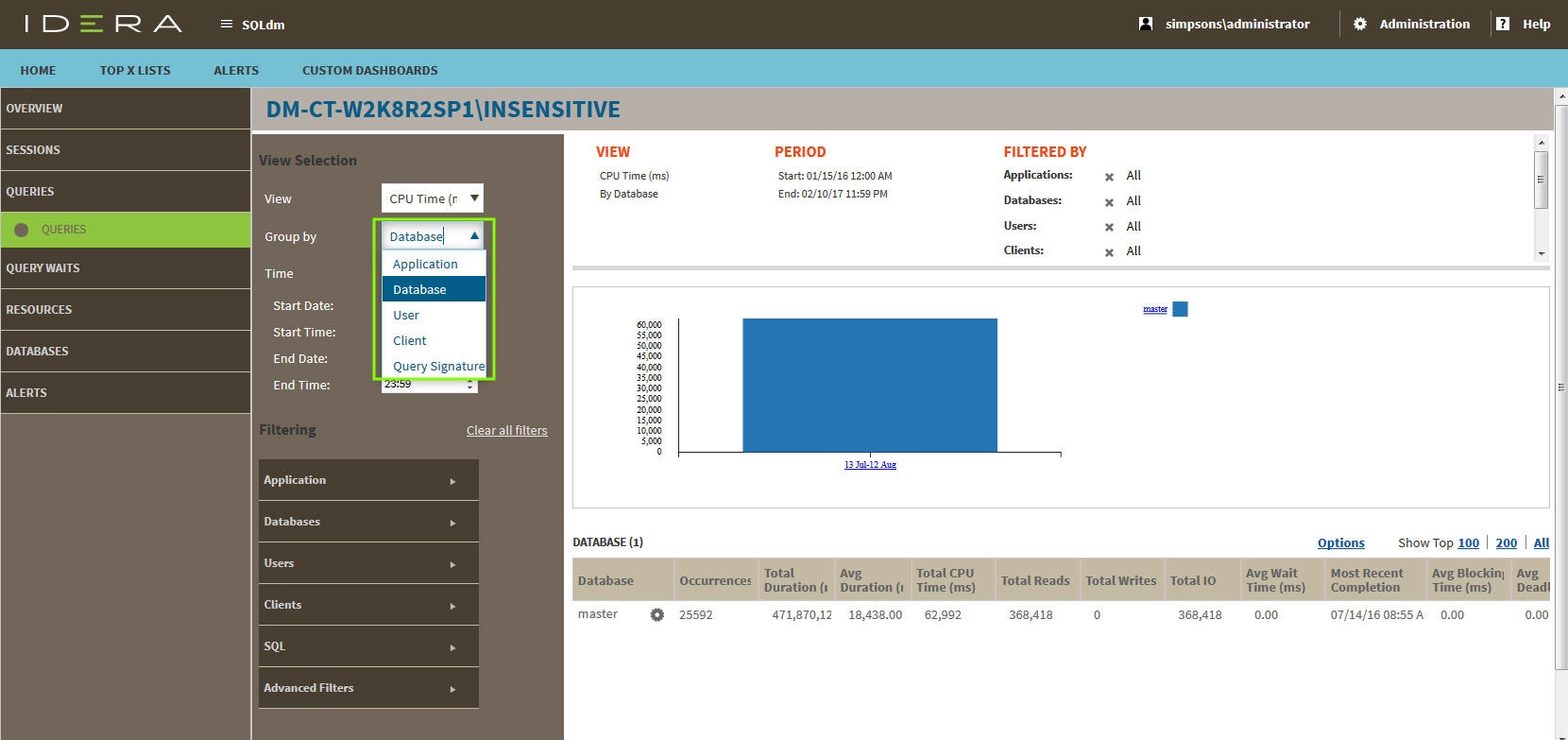Open the ALERTS top navigation tab
The height and width of the screenshot is (740, 1568).
pos(236,70)
